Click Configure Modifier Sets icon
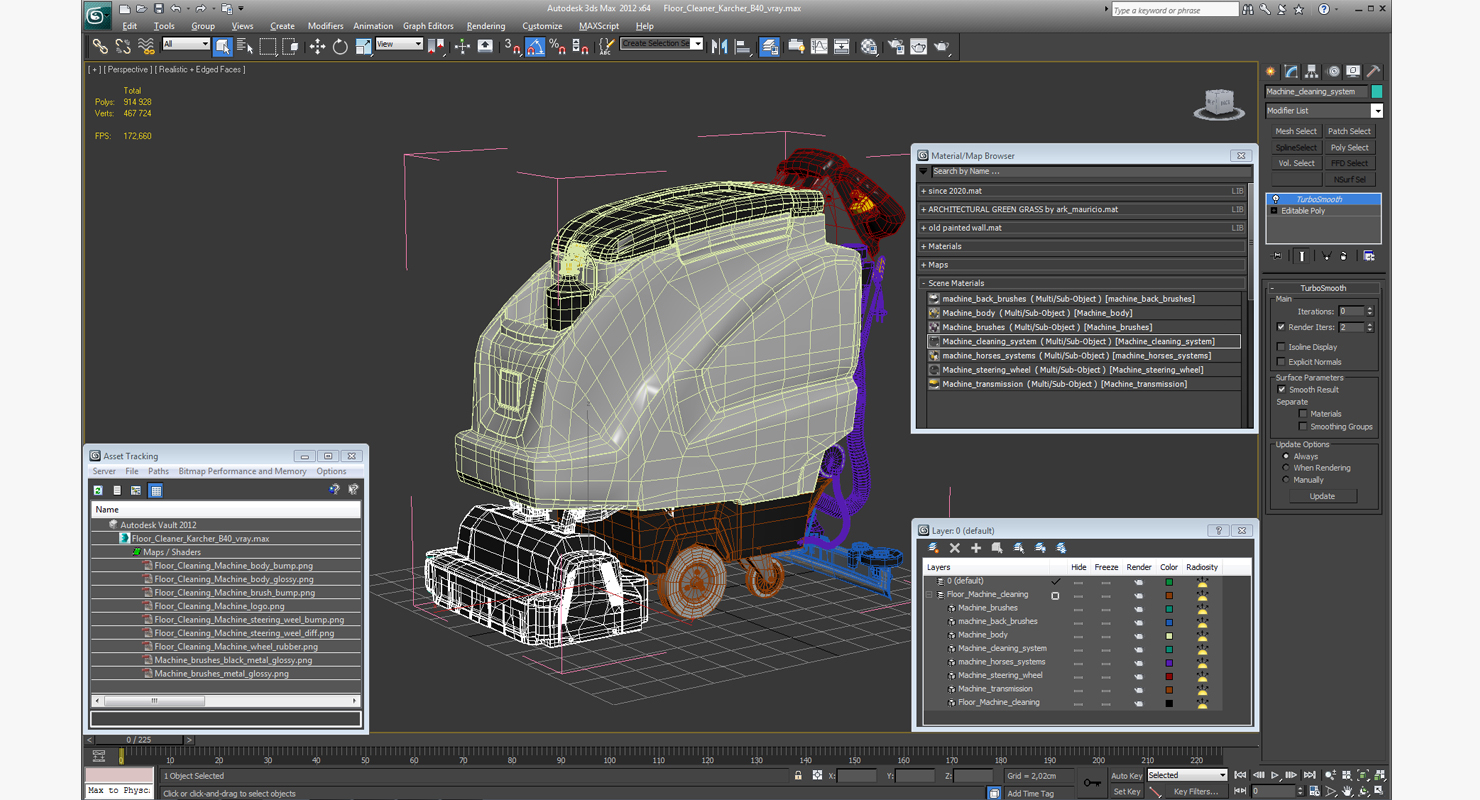This screenshot has width=1480, height=800. pyautogui.click(x=1369, y=256)
